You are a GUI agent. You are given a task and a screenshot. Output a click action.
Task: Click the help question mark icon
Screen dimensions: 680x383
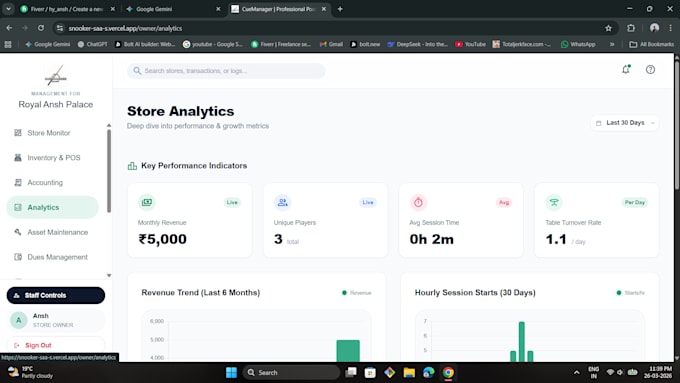[x=650, y=69]
